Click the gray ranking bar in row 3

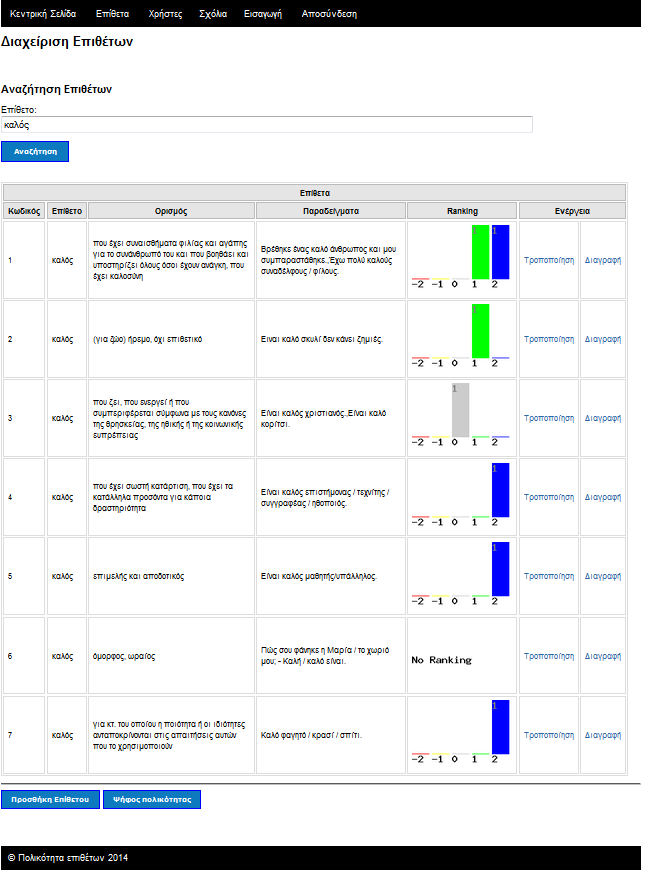pos(461,410)
